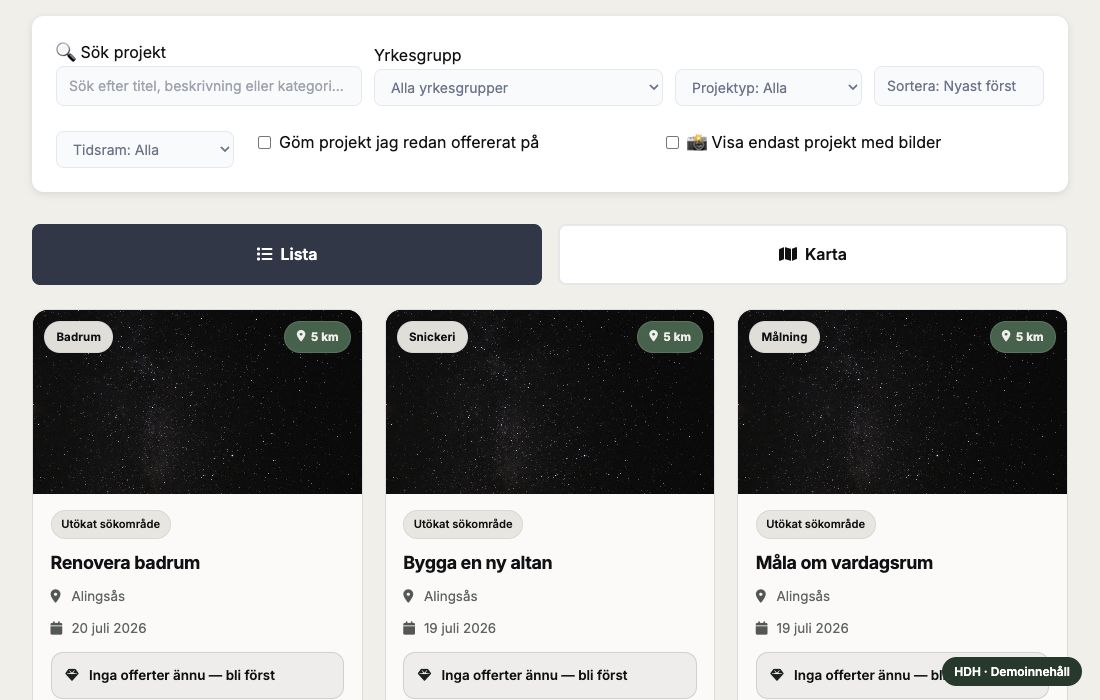Click Utökat sökområde tag on Bygga en ny altan card

(463, 524)
